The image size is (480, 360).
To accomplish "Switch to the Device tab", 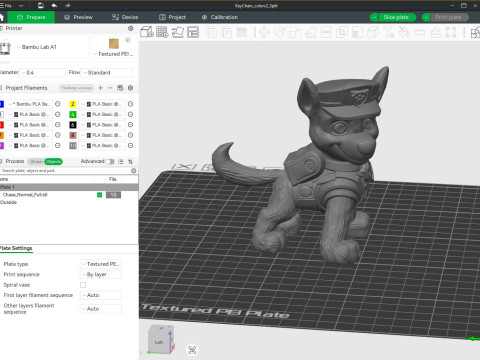I will tap(125, 17).
